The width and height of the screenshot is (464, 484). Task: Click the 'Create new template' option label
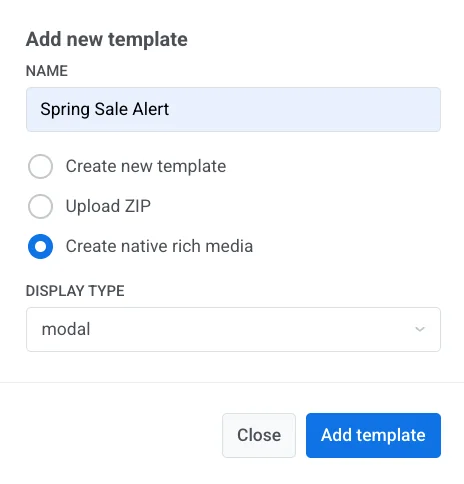point(146,166)
